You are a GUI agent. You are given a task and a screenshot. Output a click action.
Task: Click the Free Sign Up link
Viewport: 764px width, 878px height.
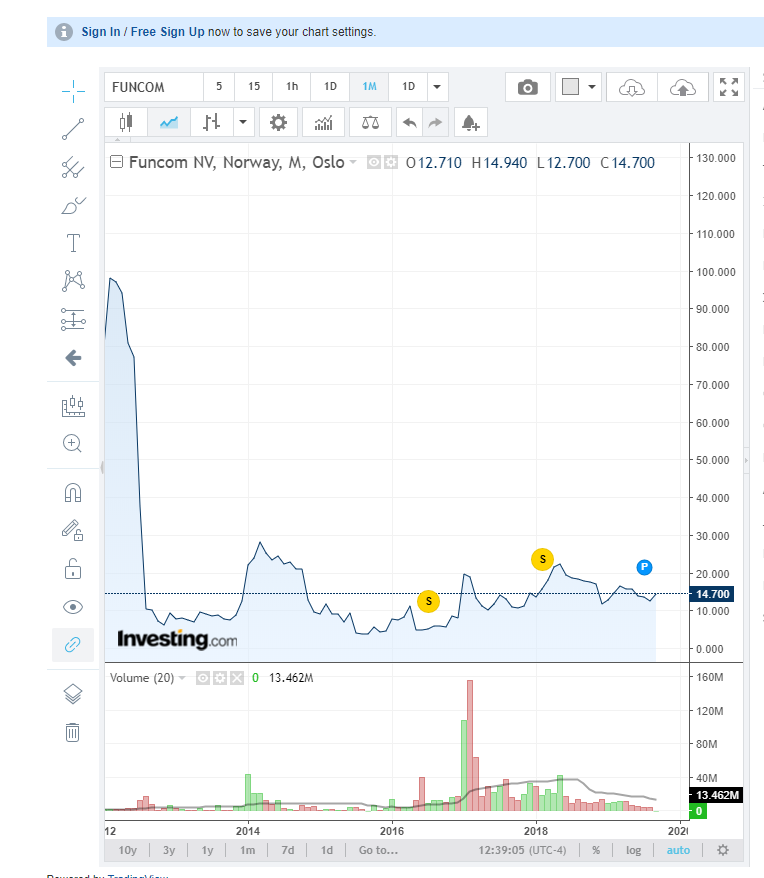(x=167, y=32)
